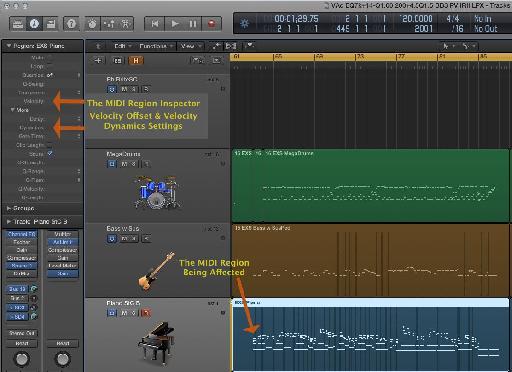Click the blue power button on Bass track
512x372 pixels.
[x=112, y=238]
